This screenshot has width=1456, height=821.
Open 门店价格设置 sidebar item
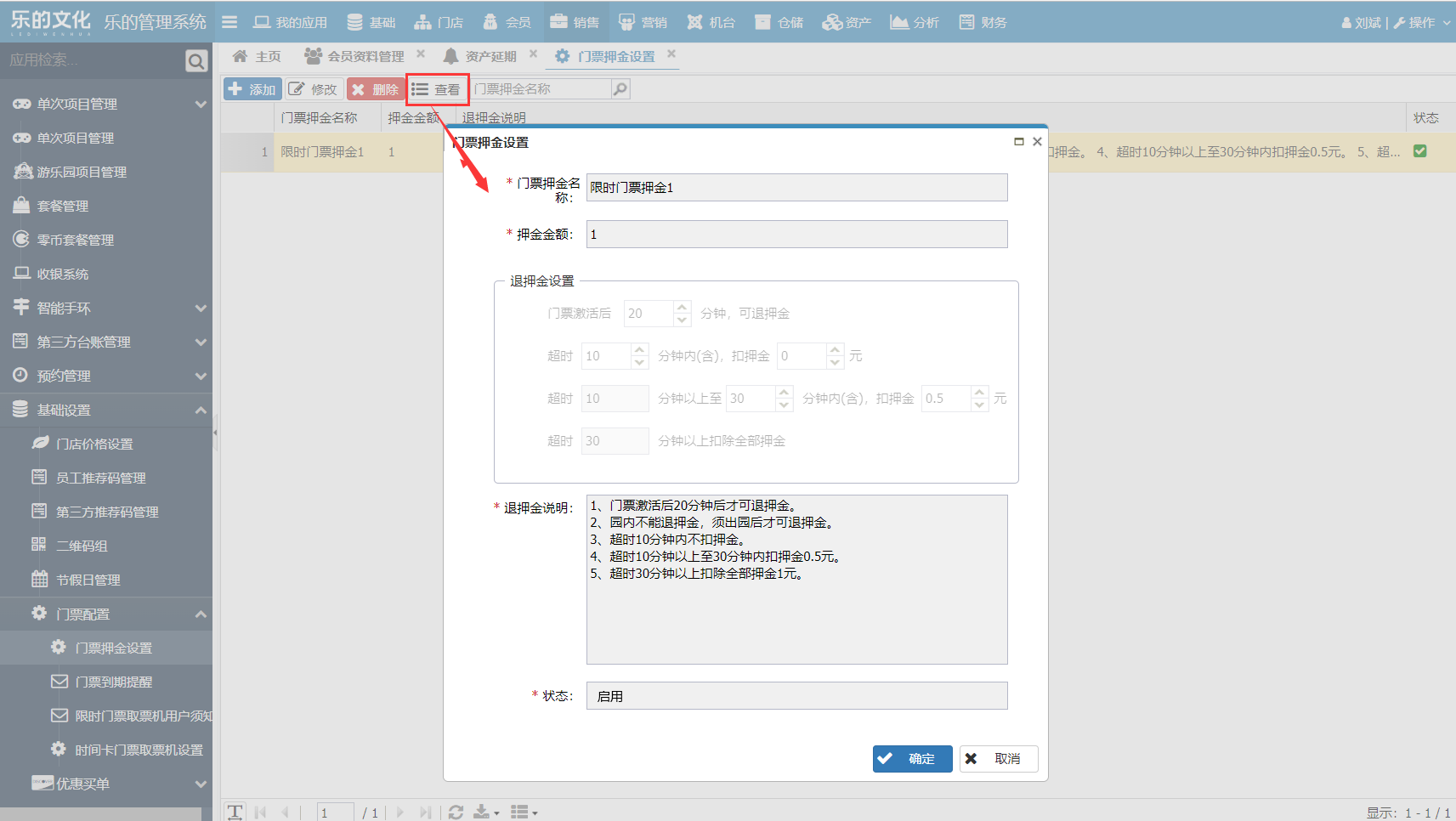pos(106,444)
